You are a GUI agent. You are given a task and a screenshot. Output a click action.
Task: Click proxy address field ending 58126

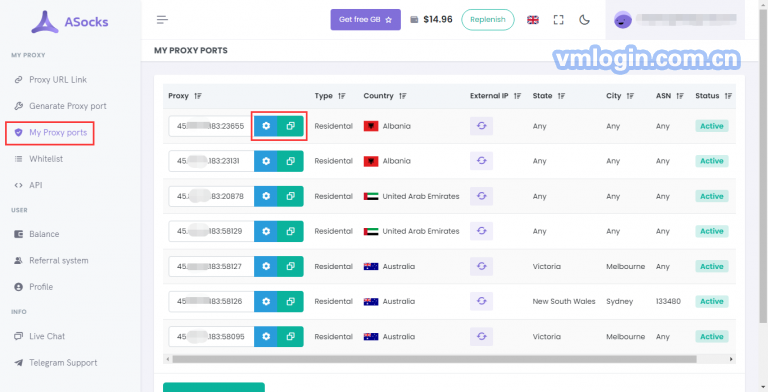211,301
